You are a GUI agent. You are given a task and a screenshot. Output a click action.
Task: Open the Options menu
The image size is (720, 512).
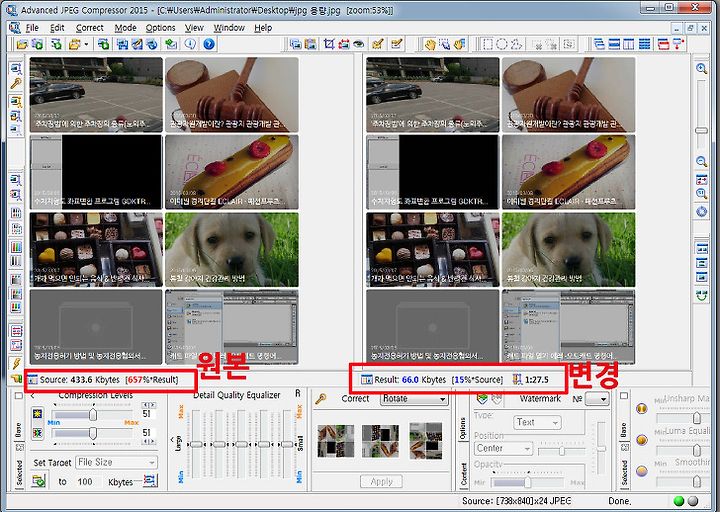(160, 28)
